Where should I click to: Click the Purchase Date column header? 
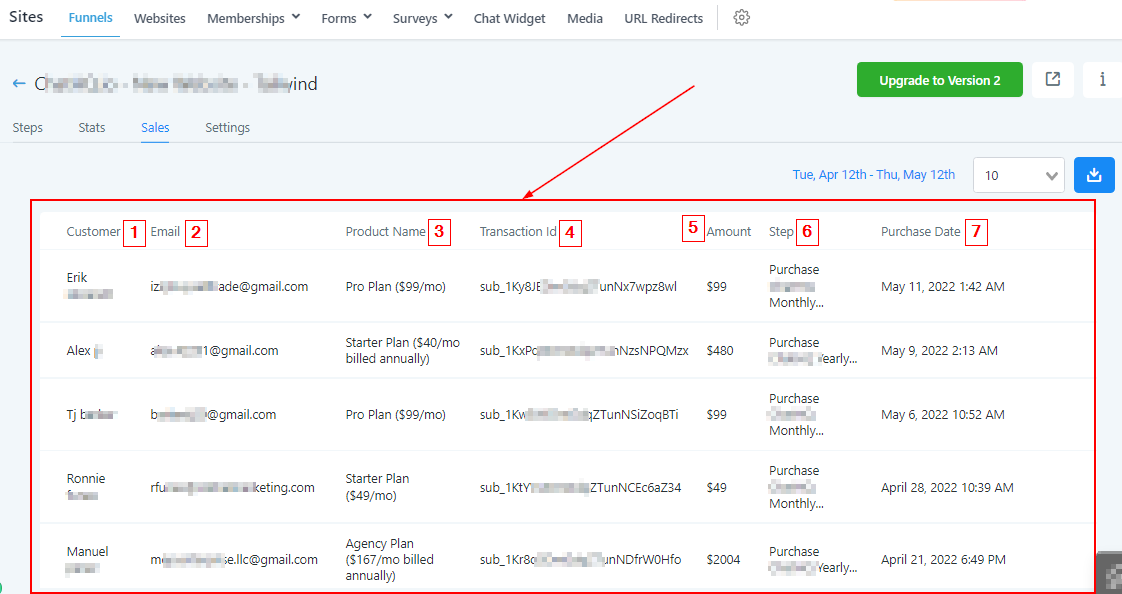(920, 232)
